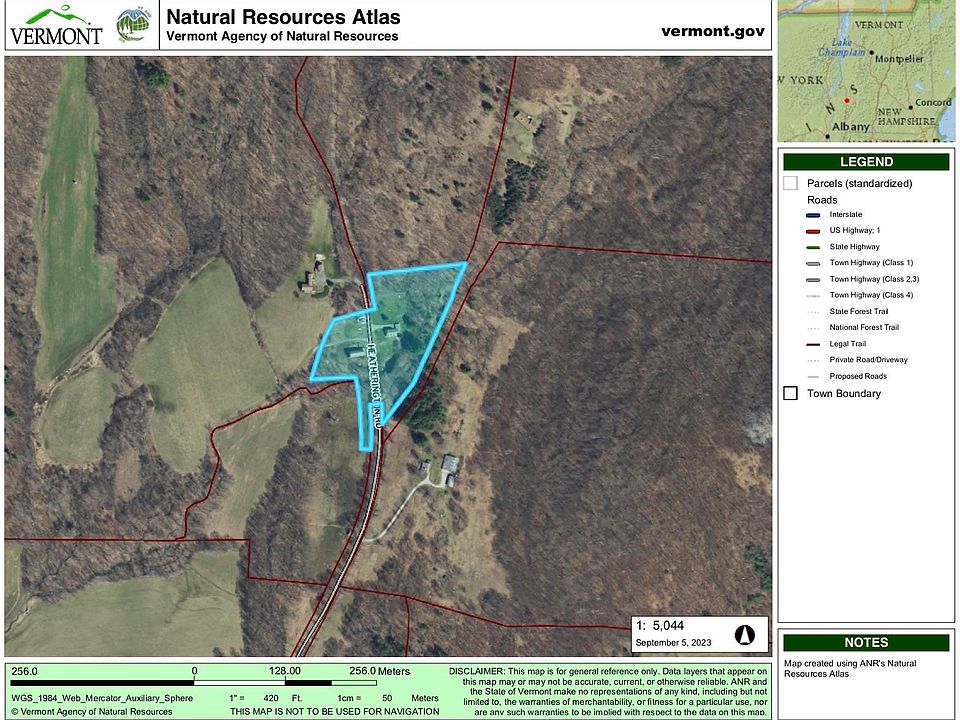
Task: Open the vermont.gov link
Action: [x=712, y=30]
